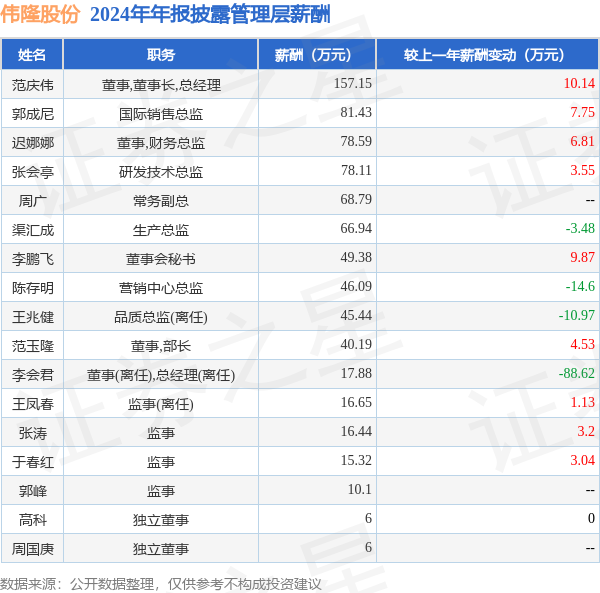
Task: Select the 薪酬（万元） column header
Action: coord(317,55)
